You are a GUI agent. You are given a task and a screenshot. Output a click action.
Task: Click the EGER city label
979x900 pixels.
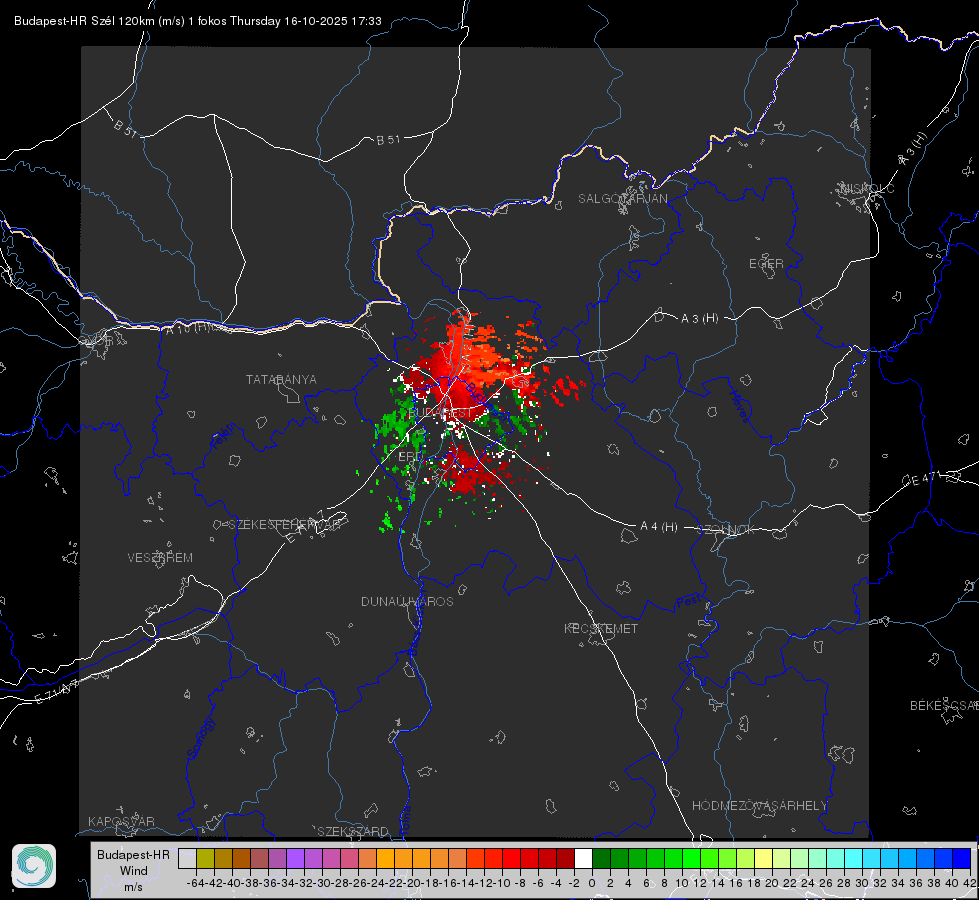766,264
